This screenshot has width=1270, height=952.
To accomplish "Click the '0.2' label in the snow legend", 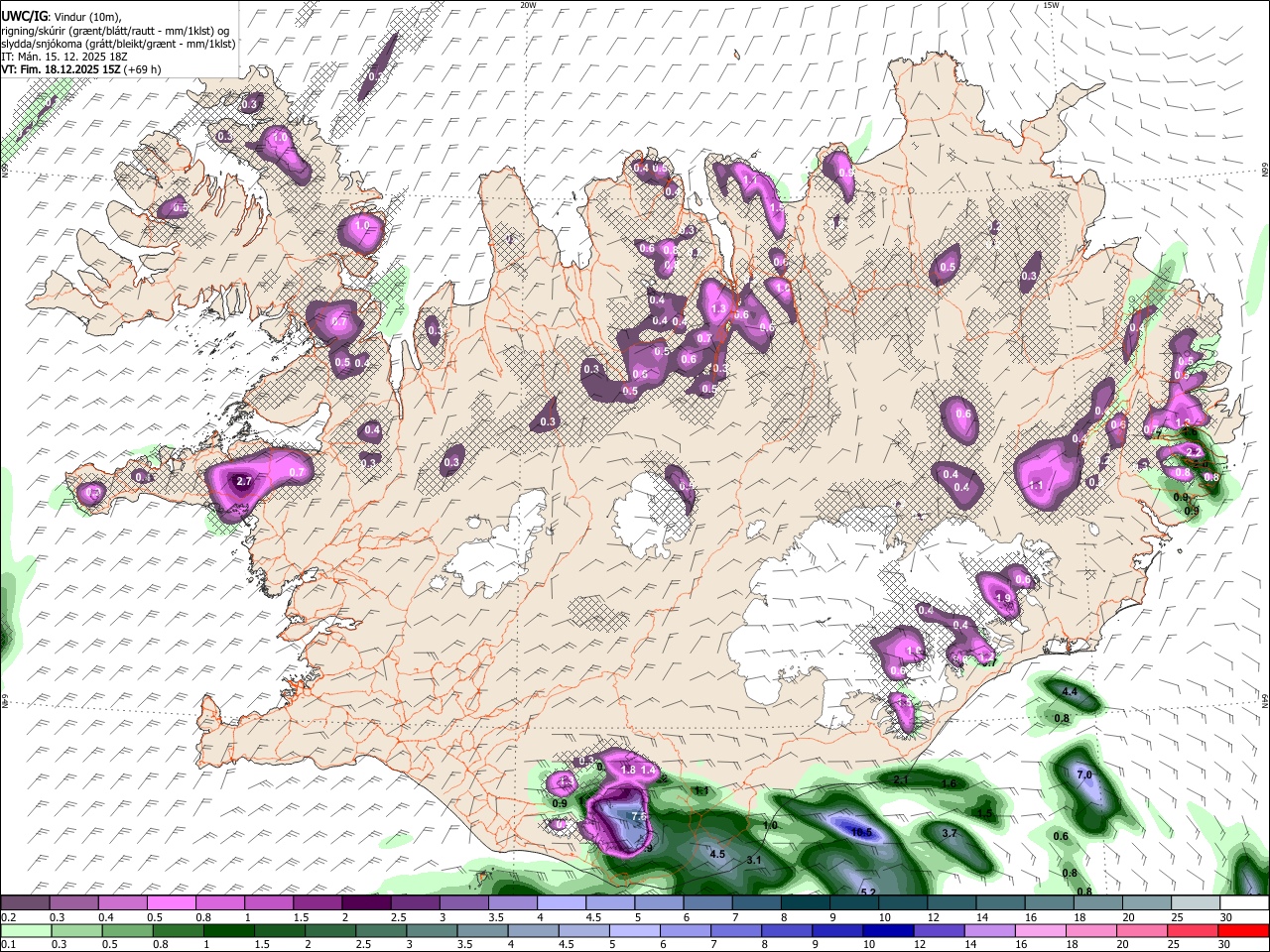I will coord(8,917).
